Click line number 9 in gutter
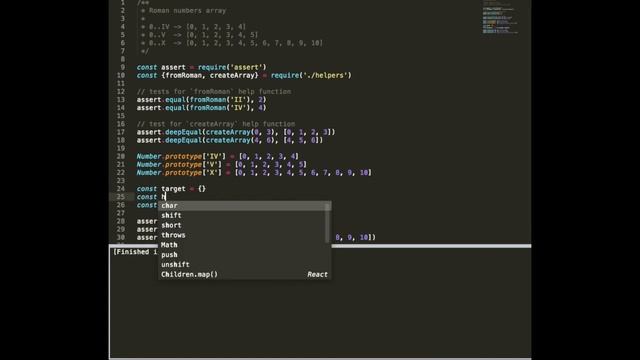Viewport: 640px width, 360px height. pyautogui.click(x=122, y=67)
